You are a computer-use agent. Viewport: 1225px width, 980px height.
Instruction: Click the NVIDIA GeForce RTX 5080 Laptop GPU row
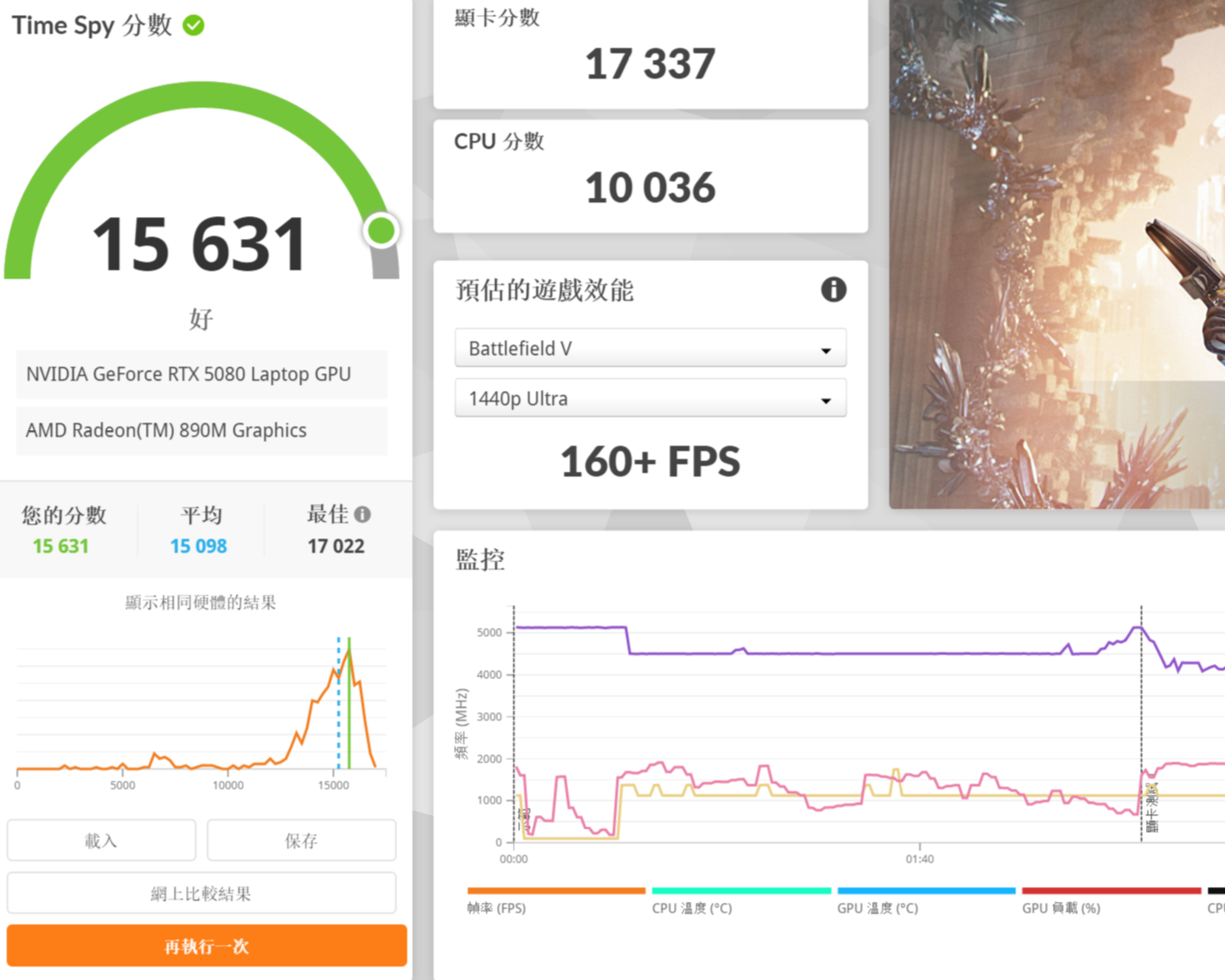[x=201, y=374]
